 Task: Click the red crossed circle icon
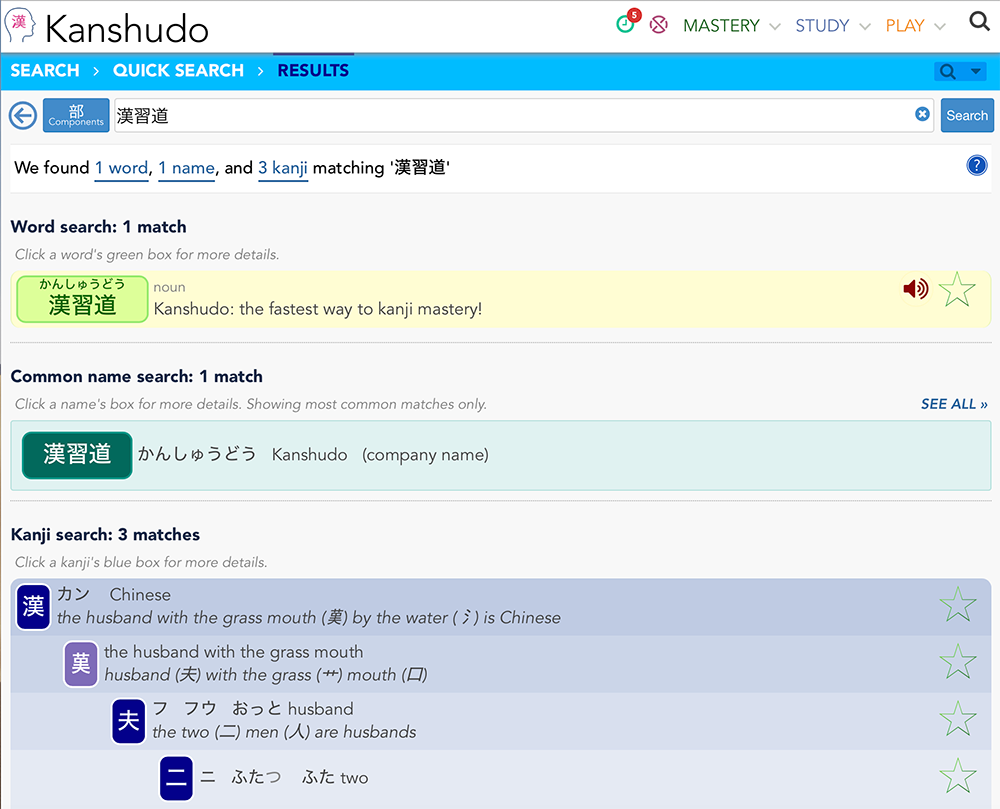(658, 25)
